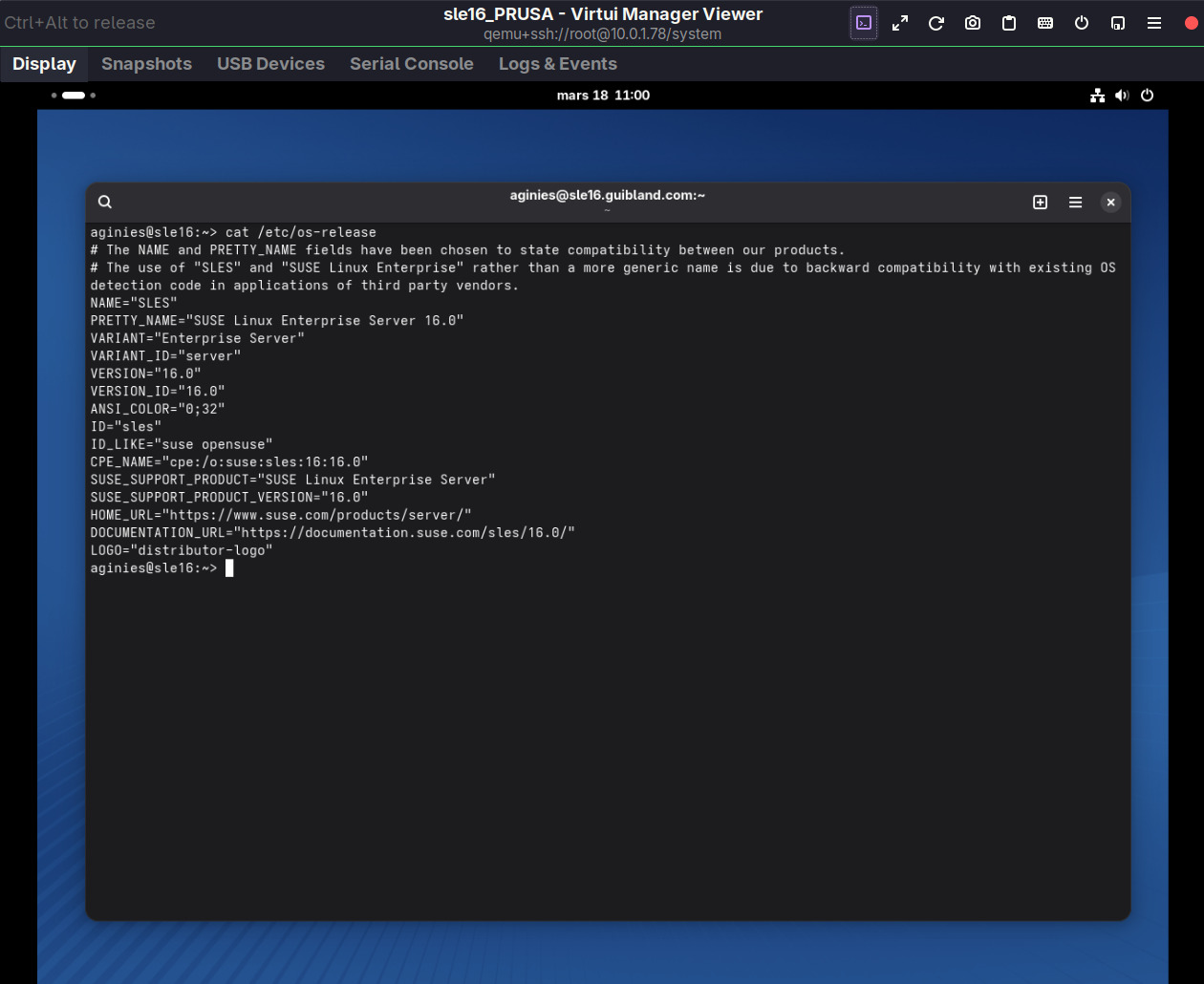Open the guest network status menu

point(1097,96)
